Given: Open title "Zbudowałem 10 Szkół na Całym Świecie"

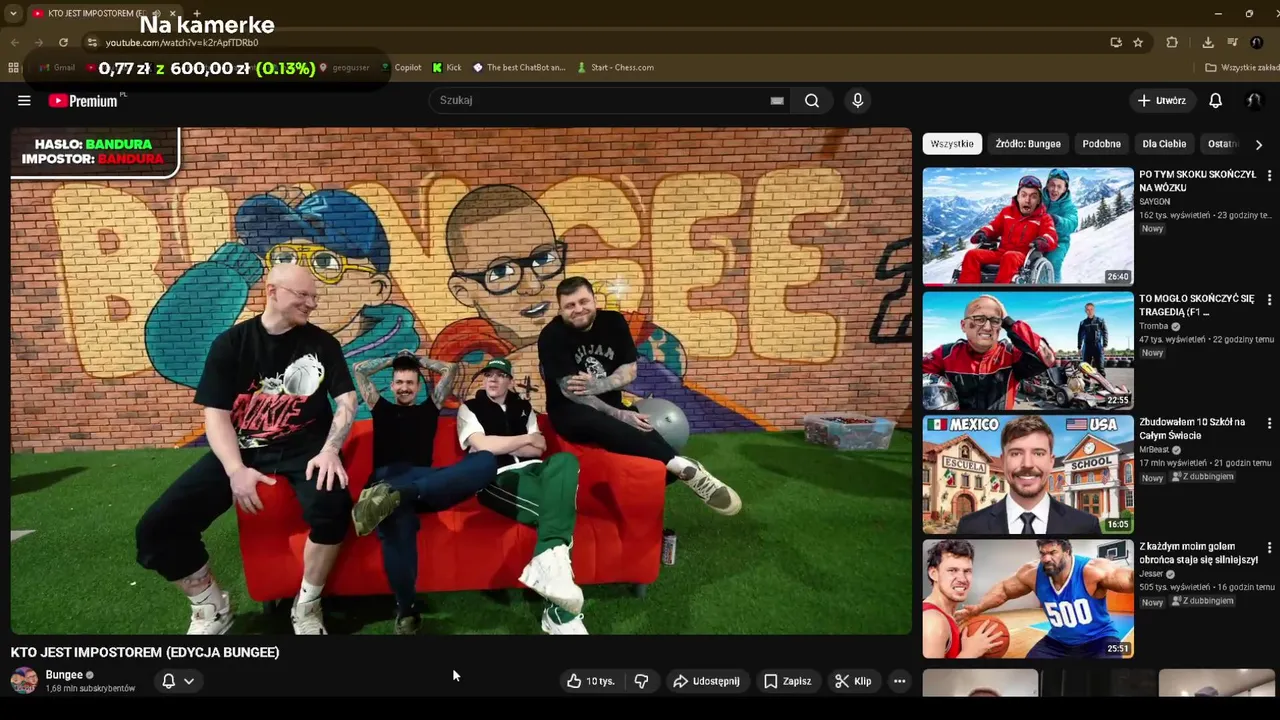Looking at the screenshot, I should (1192, 429).
